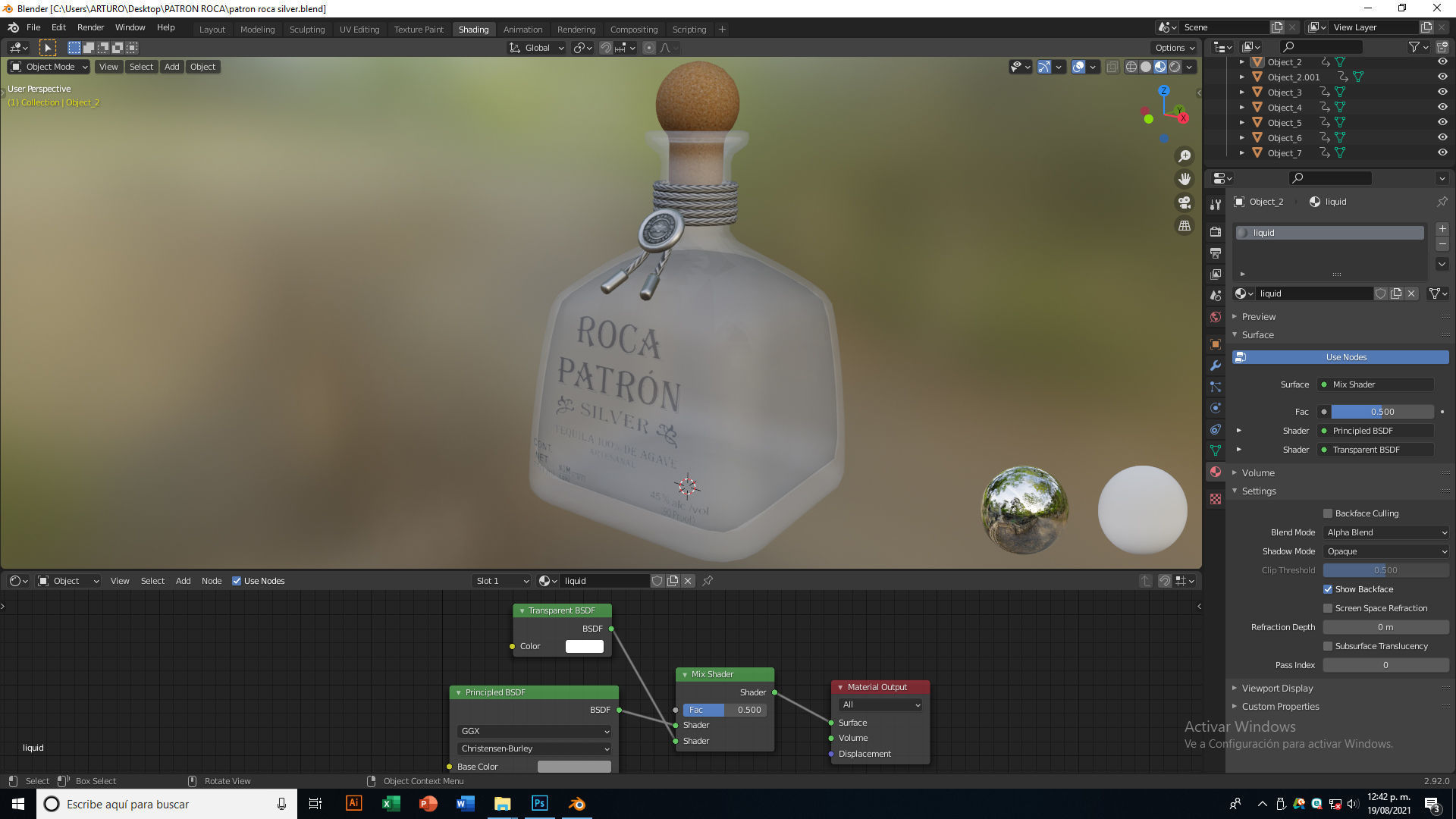This screenshot has width=1456, height=819.
Task: Open the Material properties tab
Action: 1216,472
